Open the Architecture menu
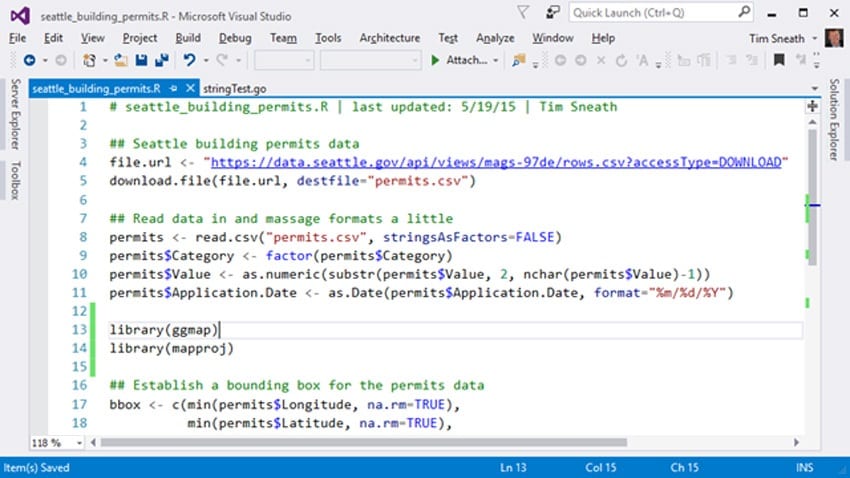This screenshot has width=850, height=478. coord(390,38)
